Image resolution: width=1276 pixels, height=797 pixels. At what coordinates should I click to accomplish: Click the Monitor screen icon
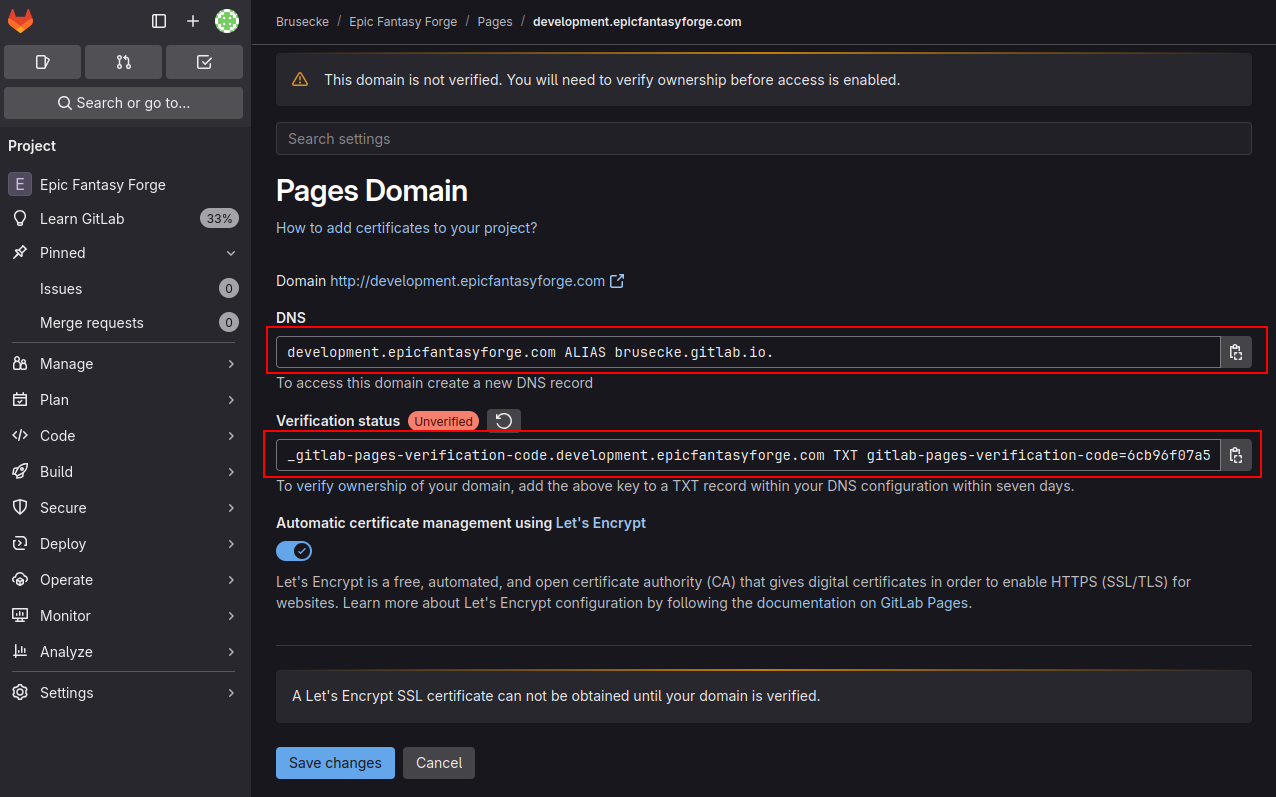coord(20,616)
